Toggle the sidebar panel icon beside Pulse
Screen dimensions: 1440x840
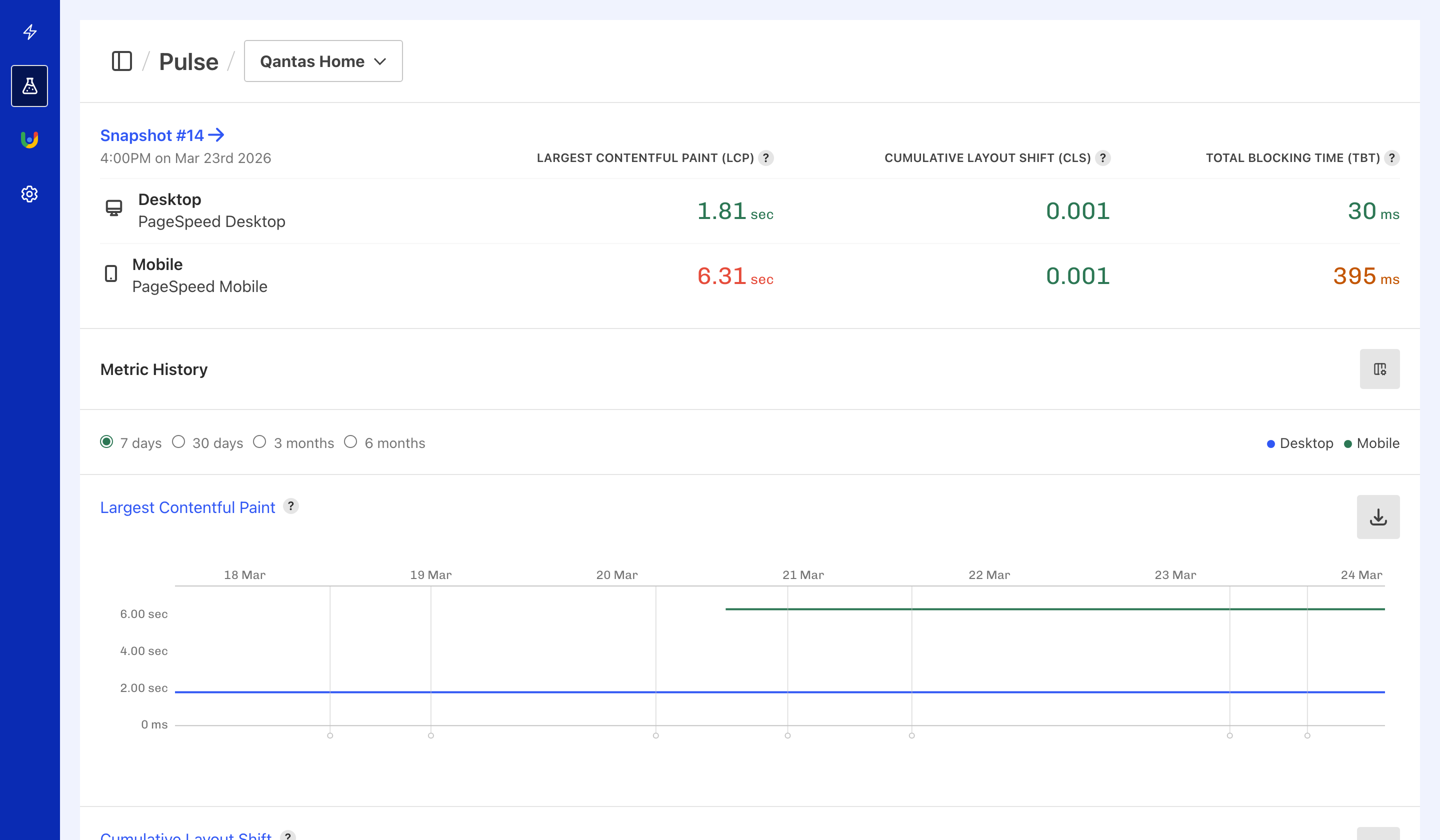pyautogui.click(x=122, y=61)
